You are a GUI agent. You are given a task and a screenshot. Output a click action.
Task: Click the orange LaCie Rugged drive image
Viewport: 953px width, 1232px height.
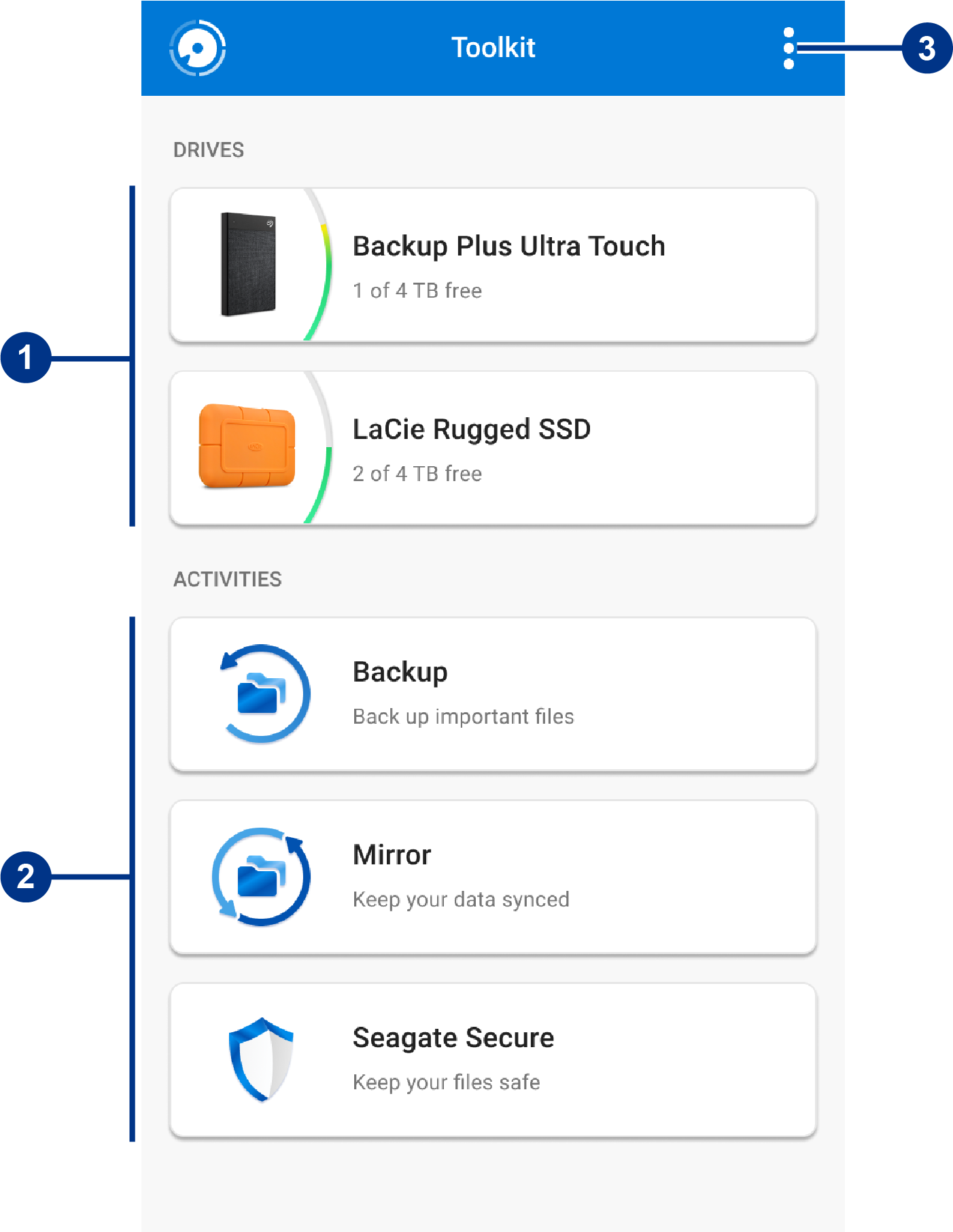(247, 446)
